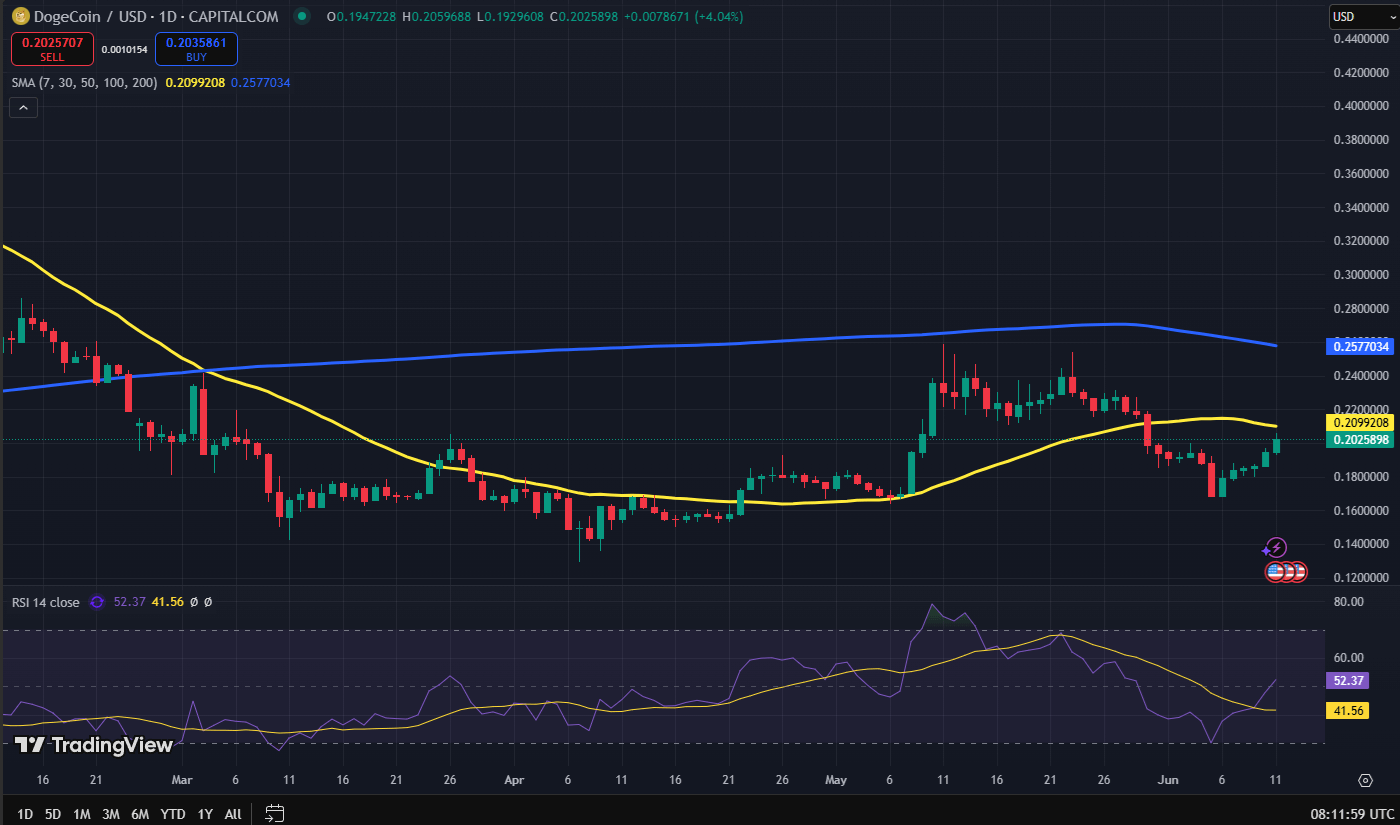Open chart settings hexagon gear icon
Image resolution: width=1400 pixels, height=825 pixels.
[x=1365, y=780]
